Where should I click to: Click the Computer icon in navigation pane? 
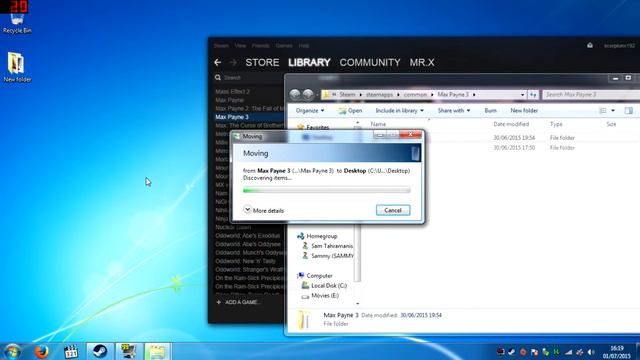click(x=301, y=276)
